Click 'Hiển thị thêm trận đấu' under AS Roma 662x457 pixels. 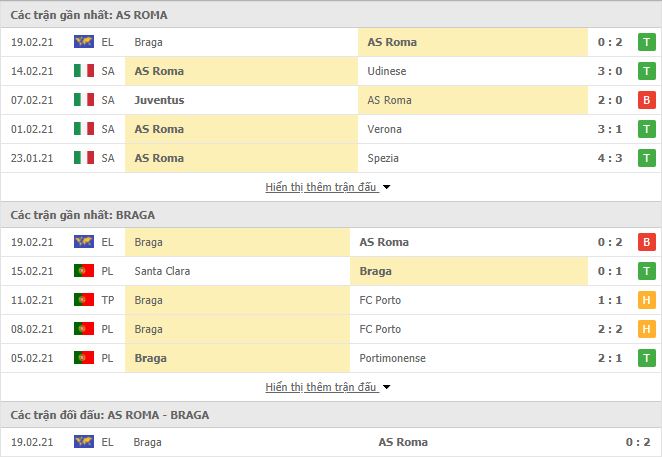pos(321,187)
